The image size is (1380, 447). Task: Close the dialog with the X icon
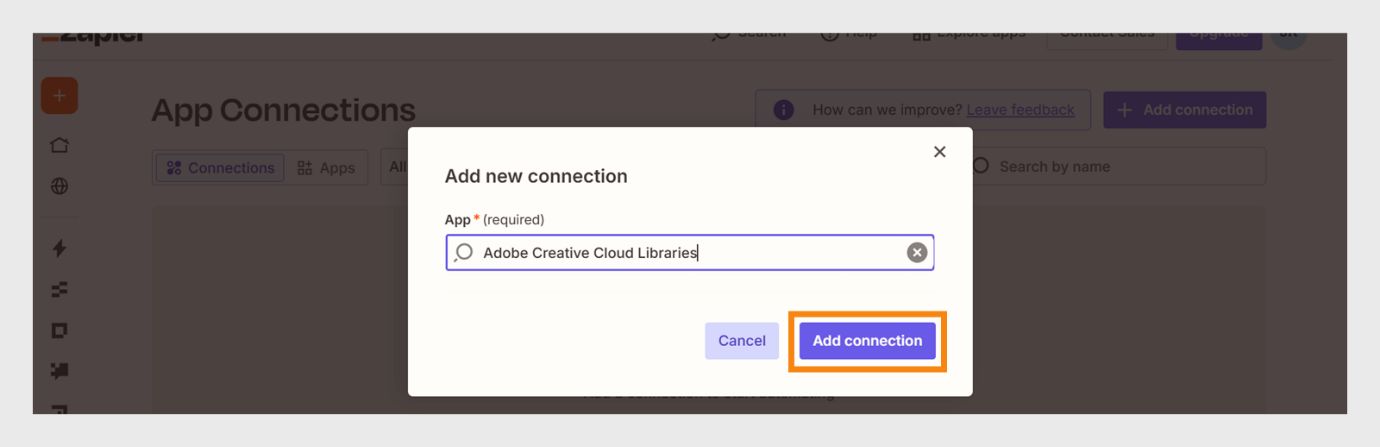click(x=939, y=152)
